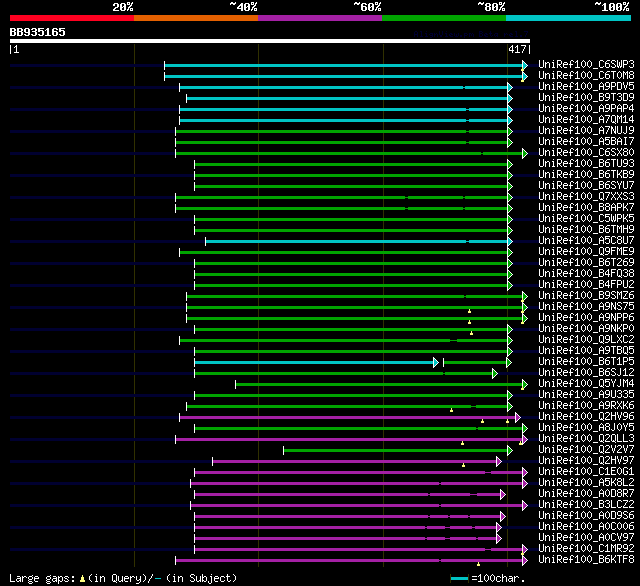Click the UniRef100_B6TKB9 label
640x586 pixels.
coord(586,175)
